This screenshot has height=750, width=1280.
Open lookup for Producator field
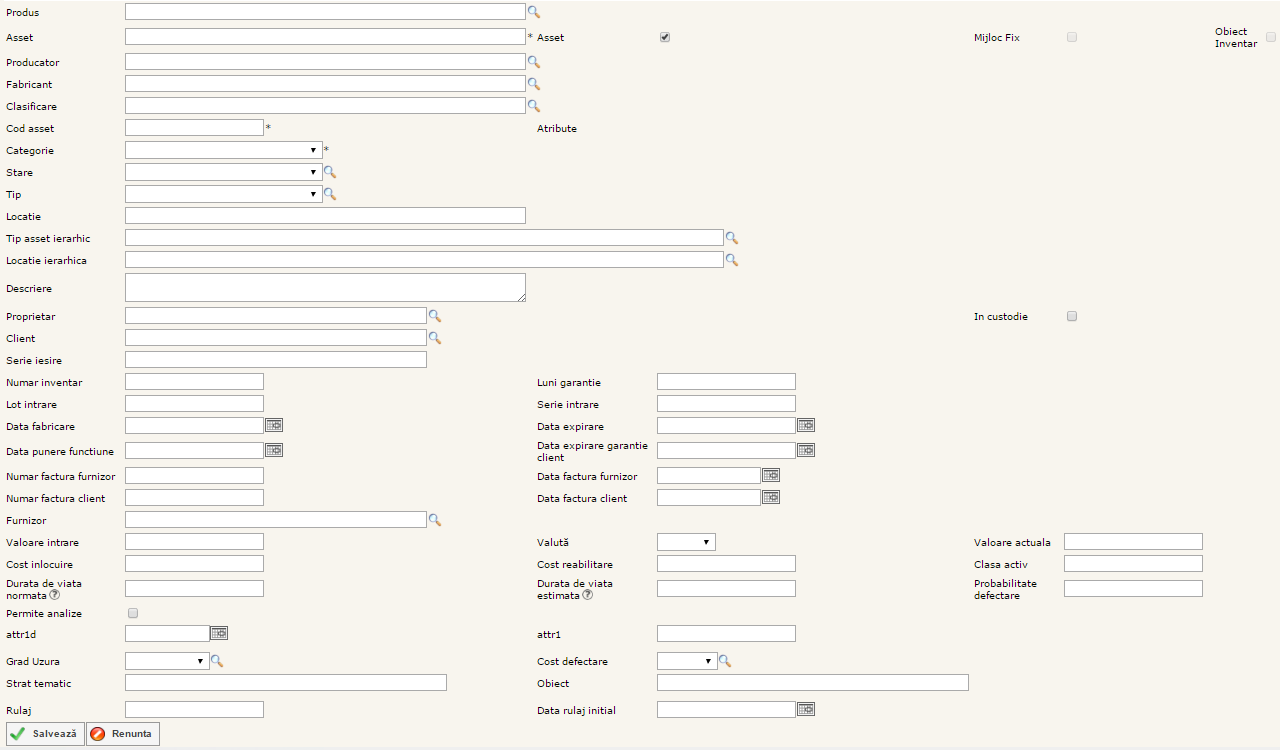[x=533, y=62]
